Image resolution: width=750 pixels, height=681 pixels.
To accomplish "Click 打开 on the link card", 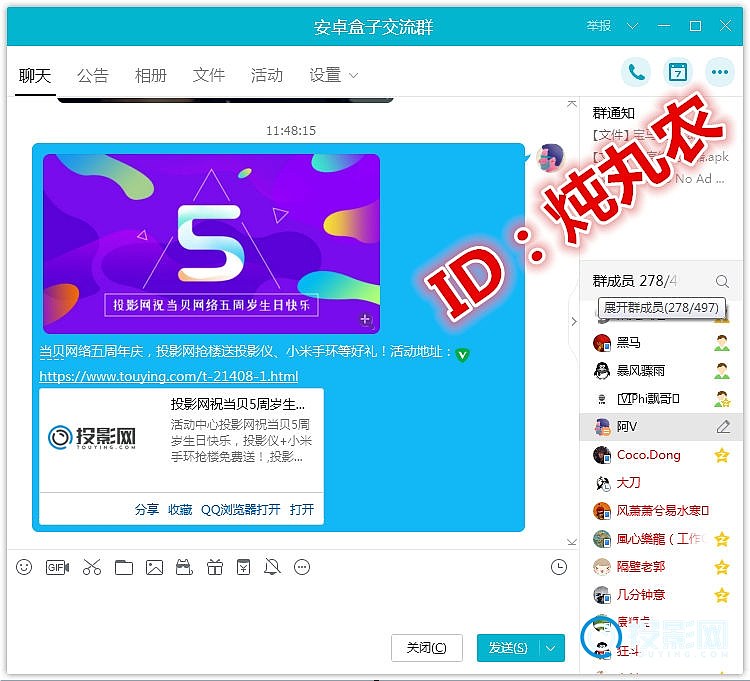I will coord(302,510).
